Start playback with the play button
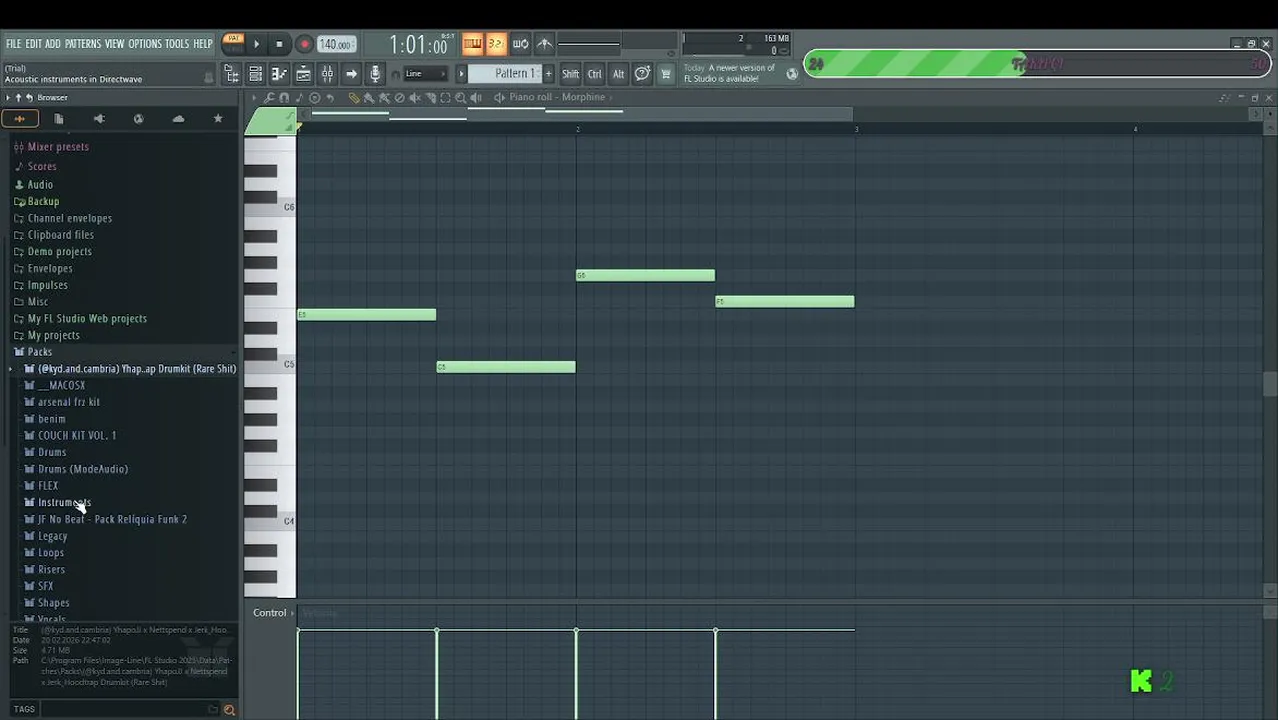 [256, 44]
